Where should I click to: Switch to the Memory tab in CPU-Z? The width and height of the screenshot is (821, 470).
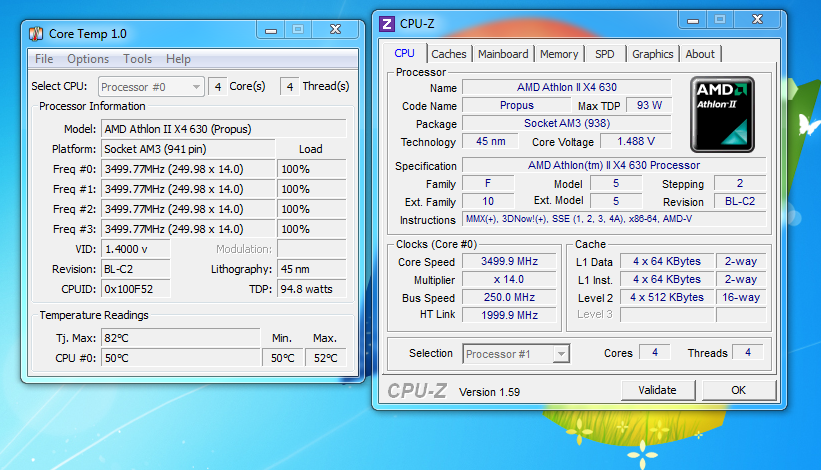point(559,54)
